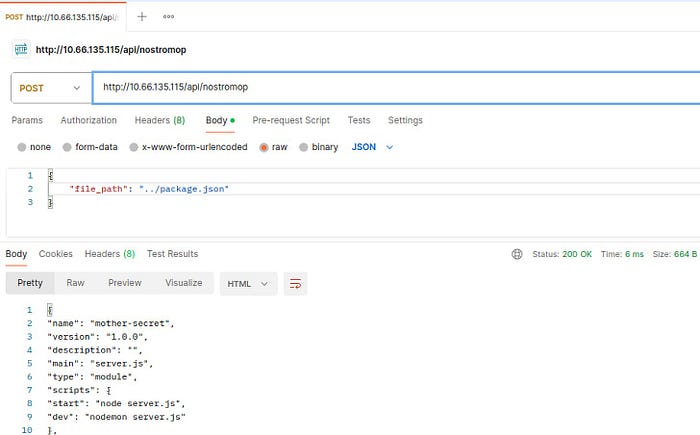
Task: Click the "dev": "nodemon server.js" line
Action: point(116,417)
